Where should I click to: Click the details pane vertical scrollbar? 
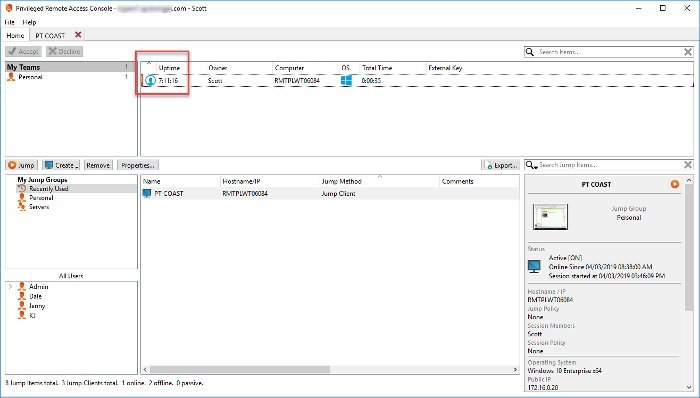(689, 247)
